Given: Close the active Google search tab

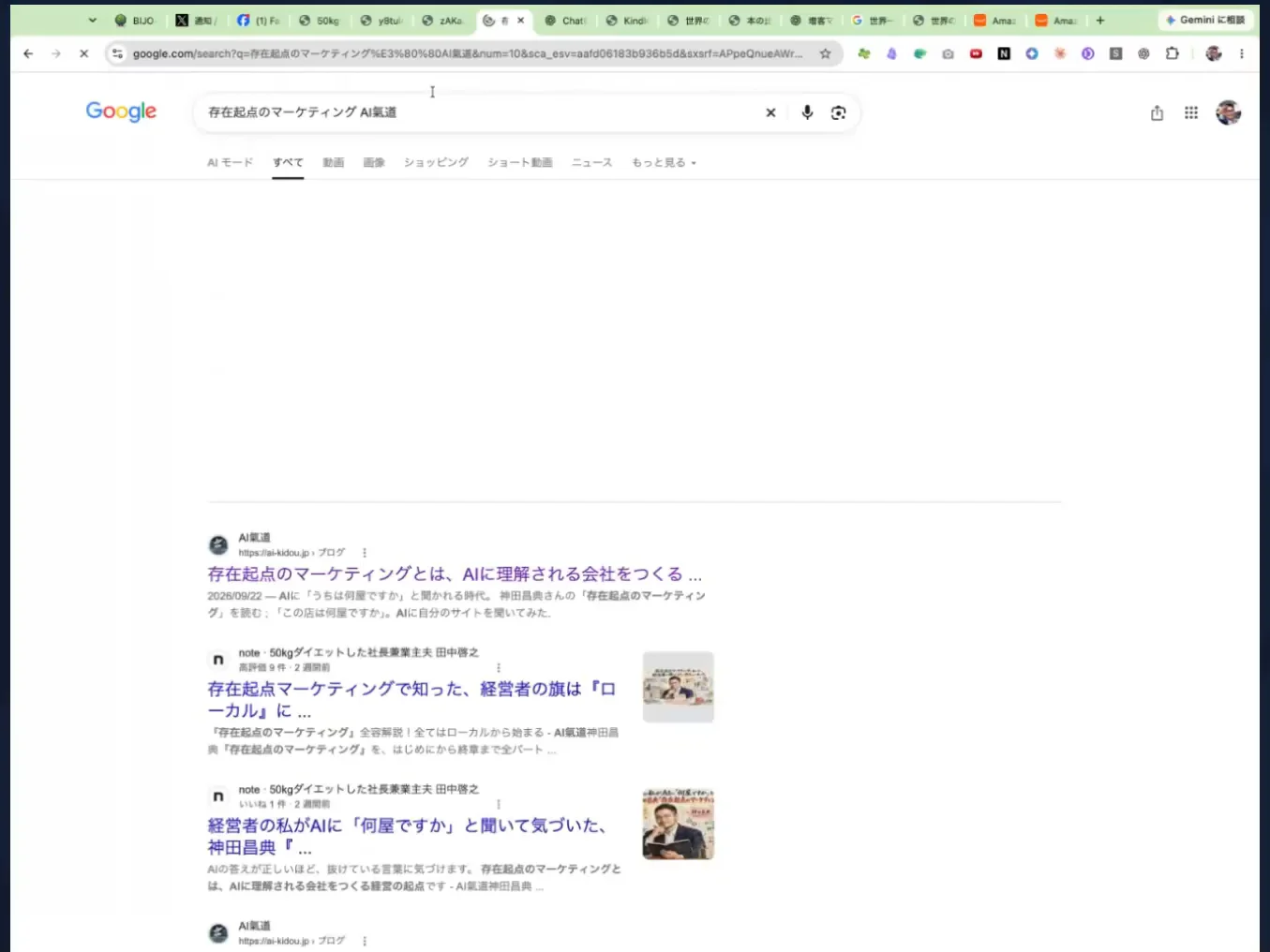Looking at the screenshot, I should tap(521, 20).
